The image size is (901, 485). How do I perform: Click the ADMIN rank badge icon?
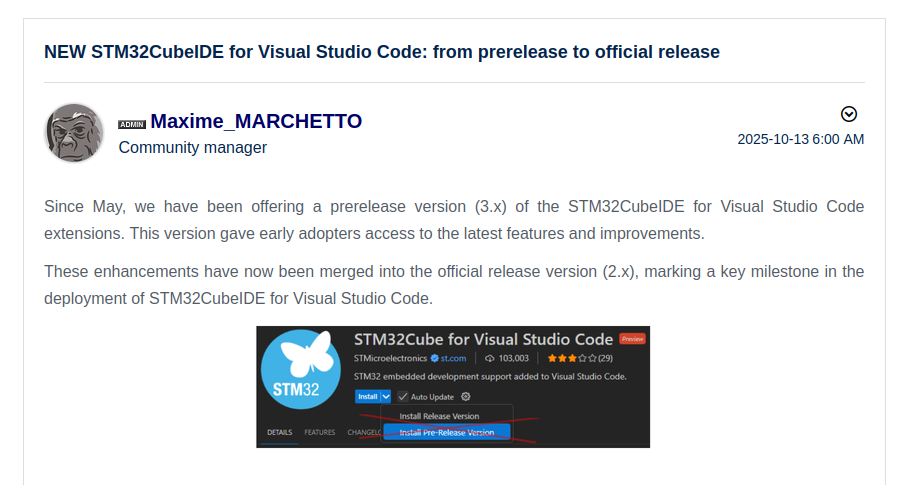point(132,124)
